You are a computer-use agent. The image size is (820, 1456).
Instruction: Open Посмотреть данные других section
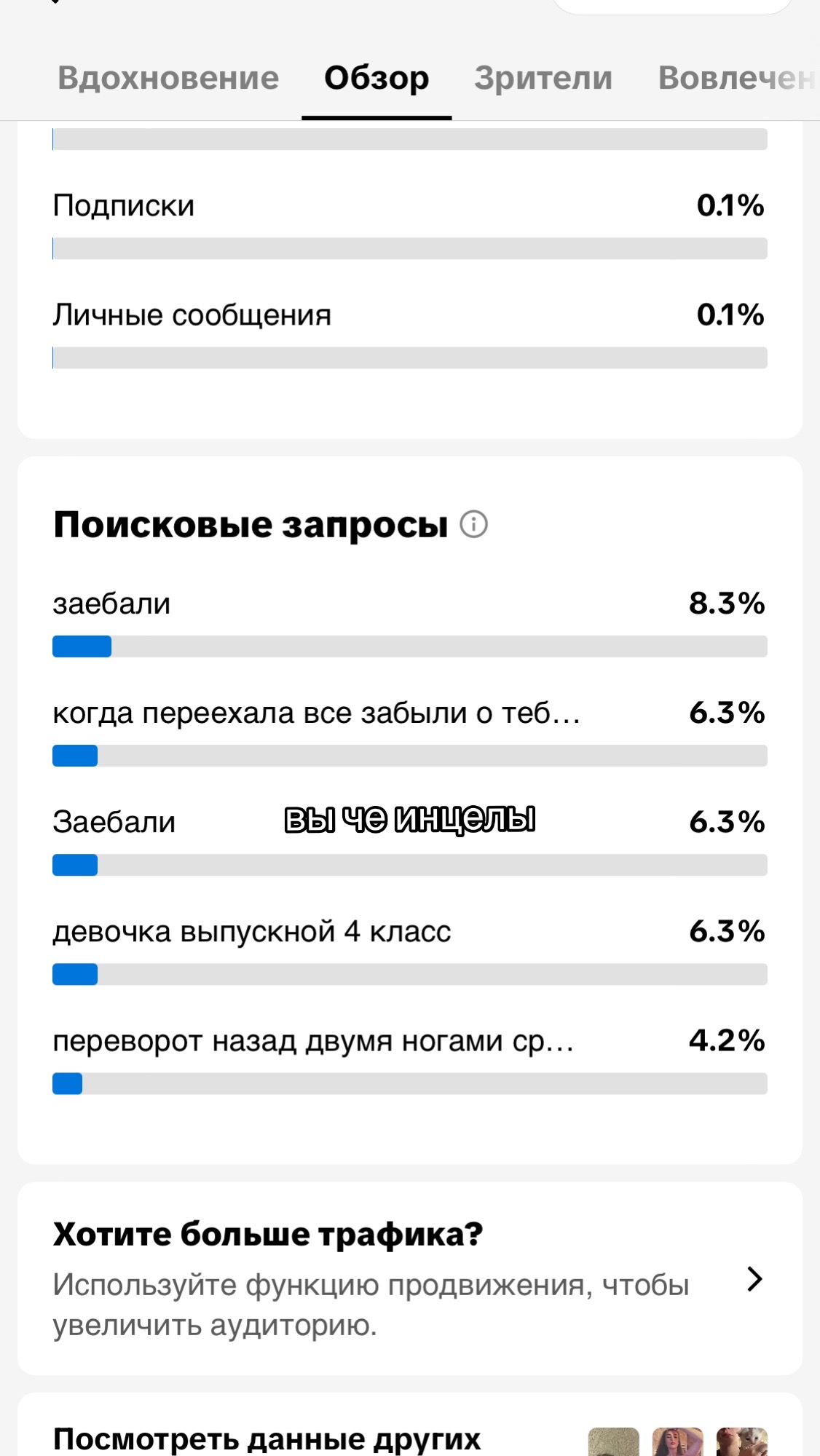point(267,1439)
